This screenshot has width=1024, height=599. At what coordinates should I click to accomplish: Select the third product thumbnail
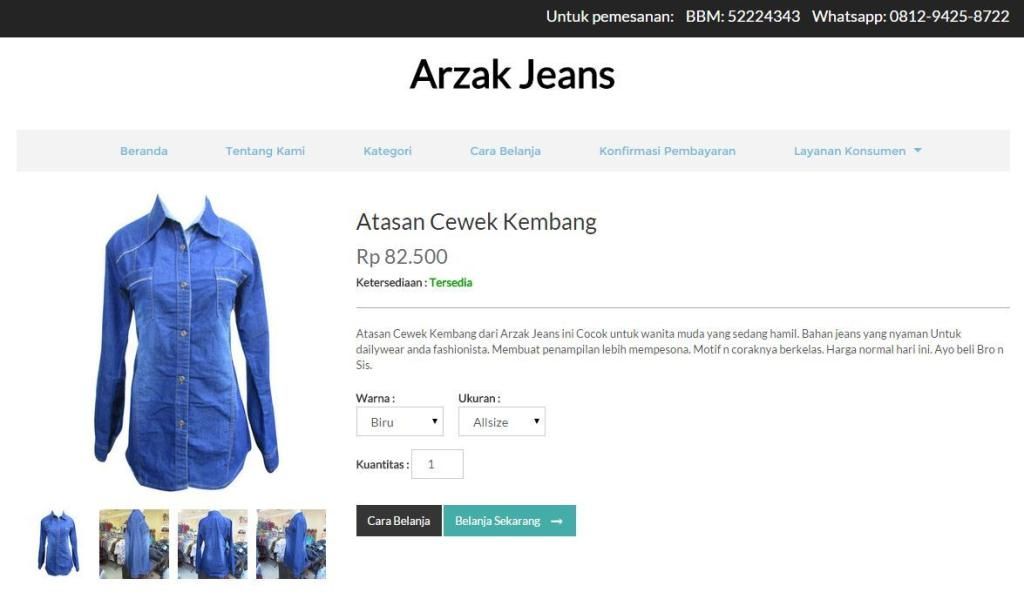pos(213,544)
